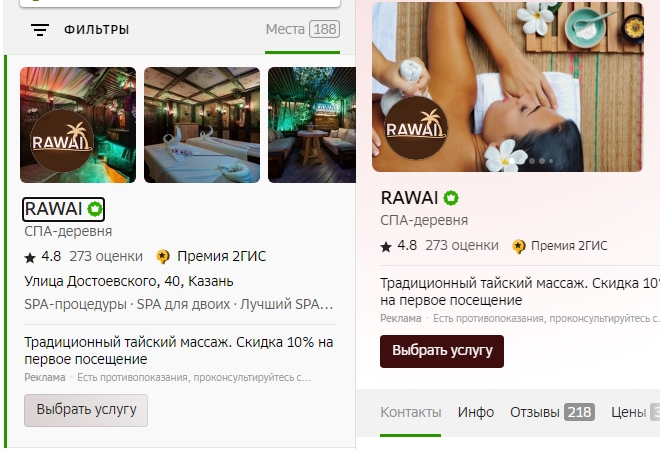Switch to the Места 188 tab

tap(303, 29)
